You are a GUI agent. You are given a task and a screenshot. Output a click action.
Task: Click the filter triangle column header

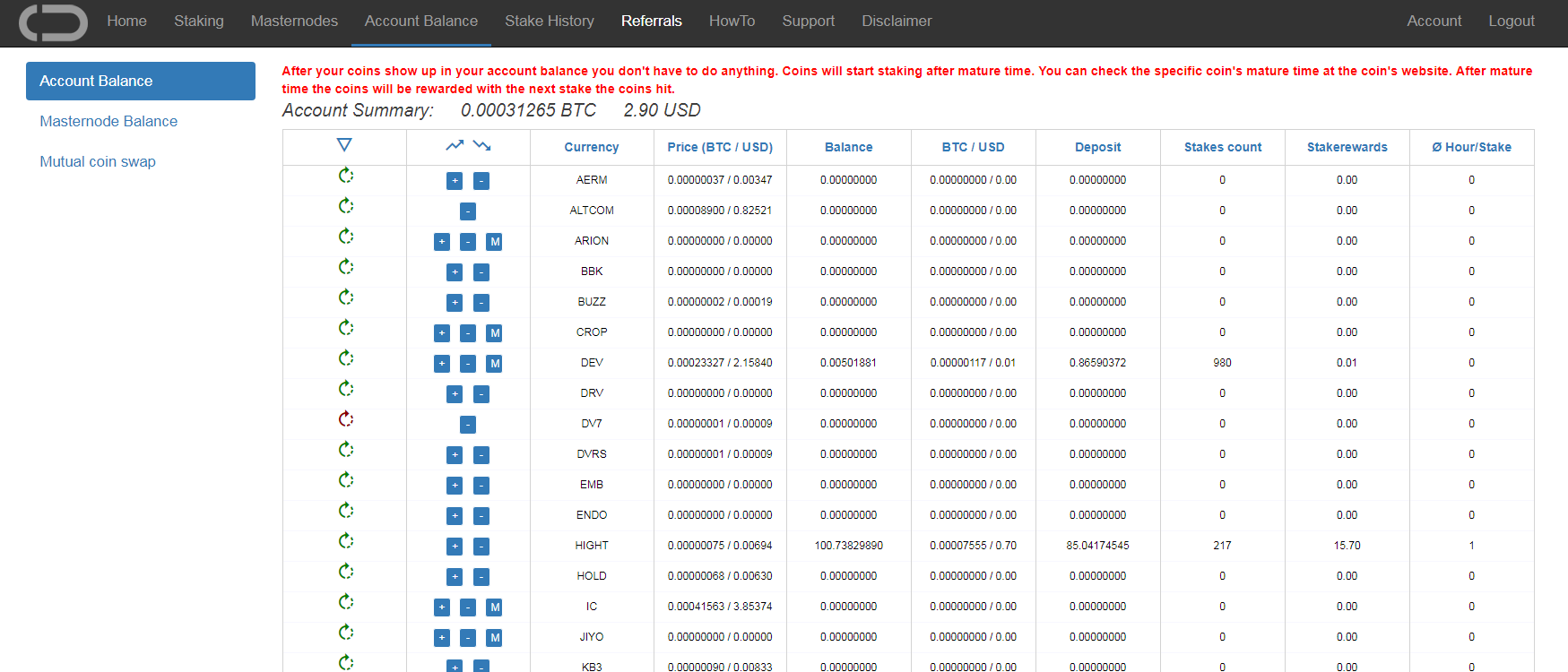pyautogui.click(x=344, y=145)
